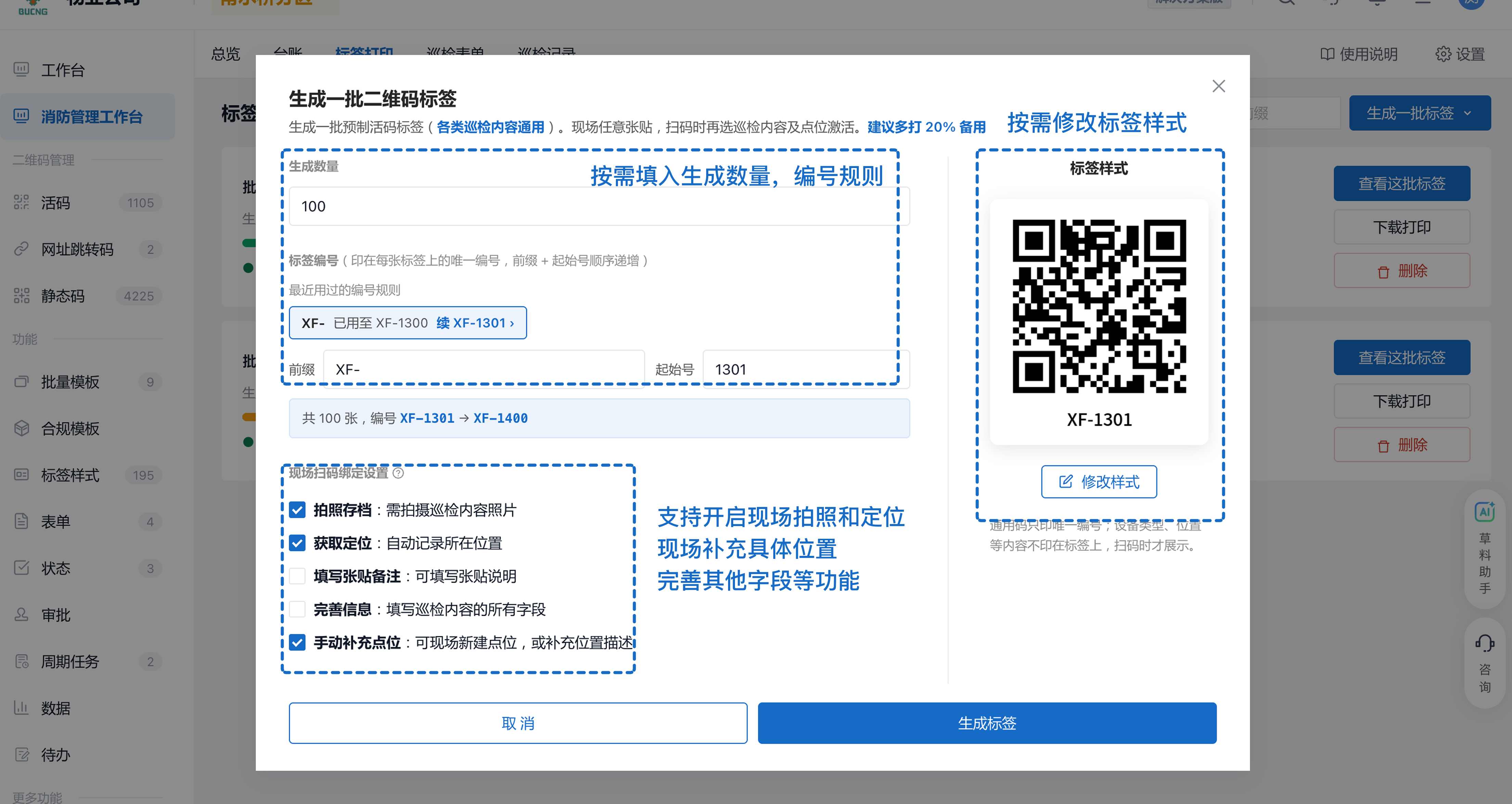Image resolution: width=1512 pixels, height=804 pixels.
Task: Uncheck the 拍照存档 checkbox
Action: click(x=298, y=510)
